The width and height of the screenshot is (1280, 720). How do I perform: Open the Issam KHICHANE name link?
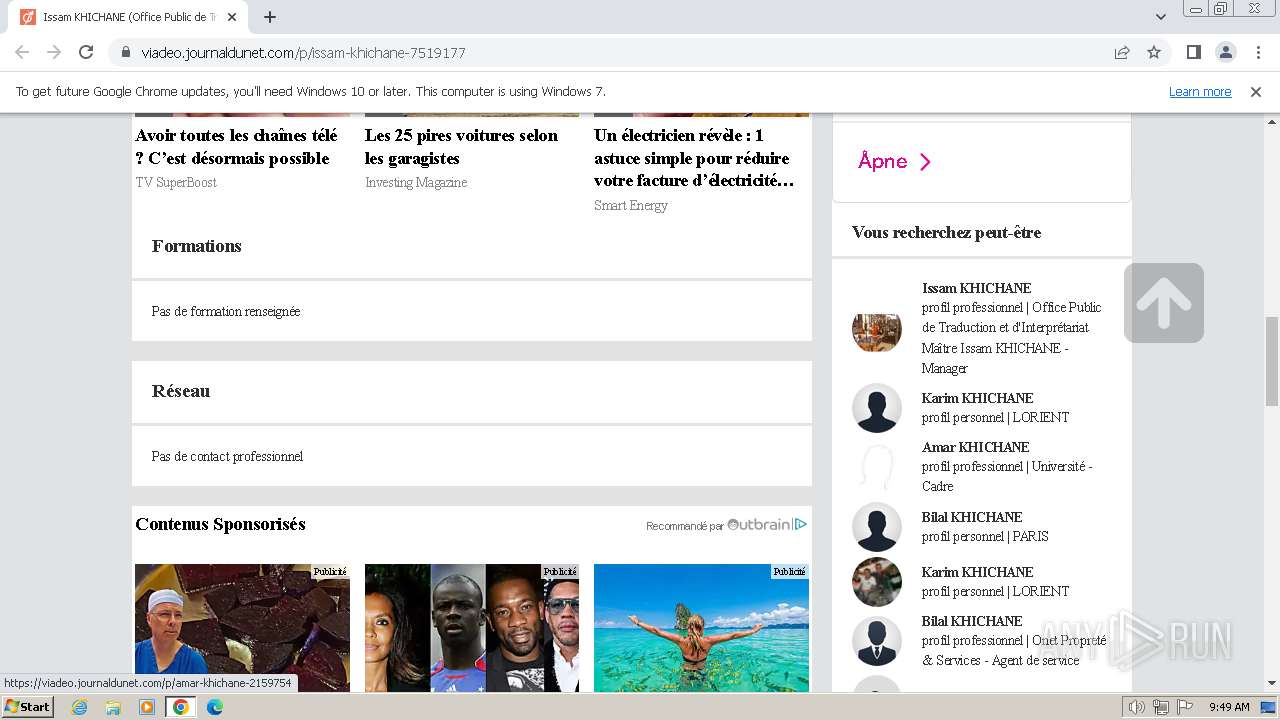click(976, 288)
